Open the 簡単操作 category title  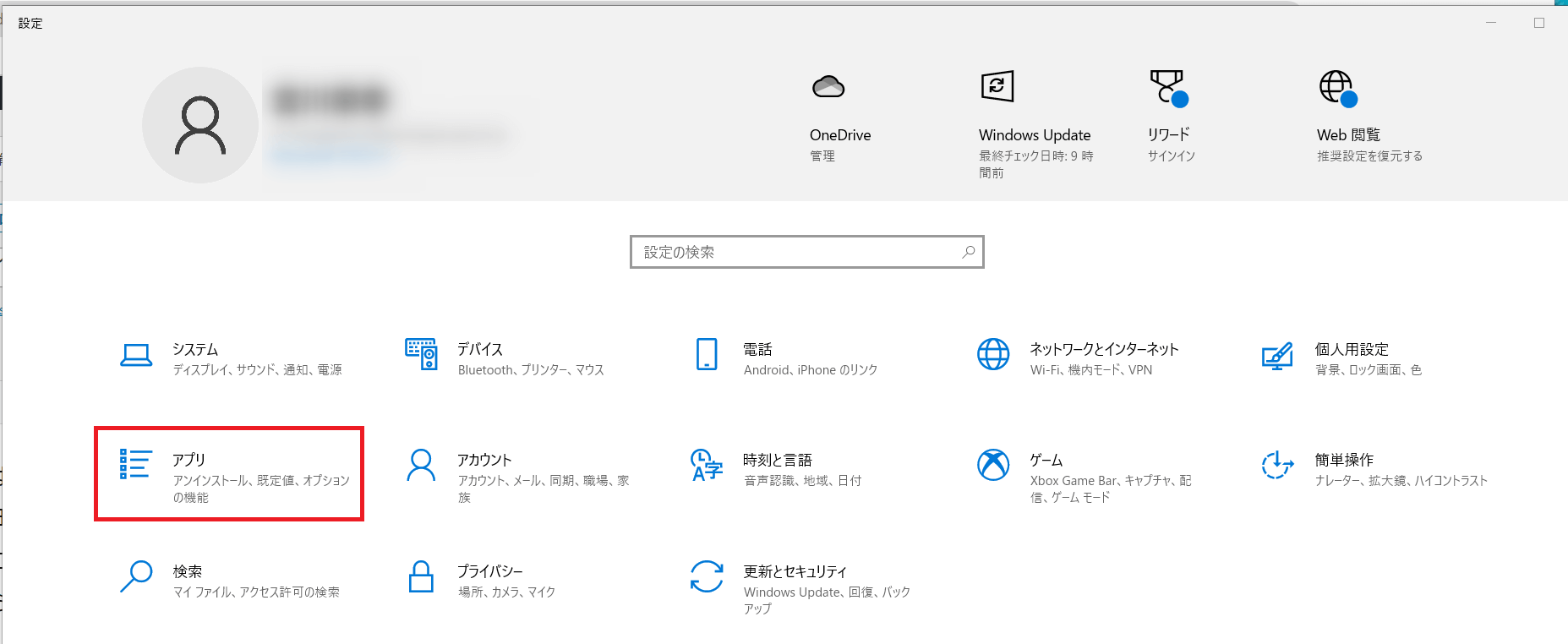[x=1344, y=460]
